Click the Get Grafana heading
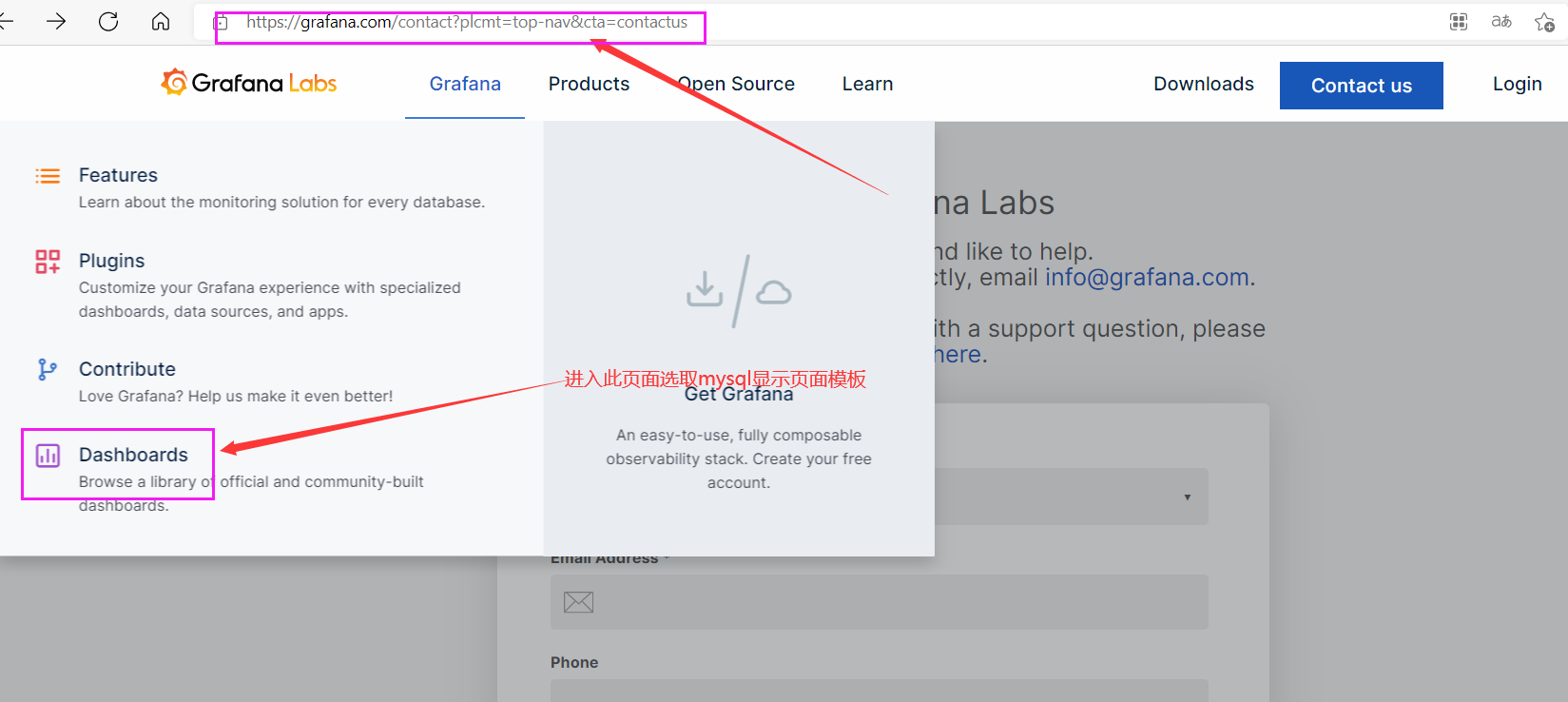Viewport: 1568px width, 702px height. 739,395
